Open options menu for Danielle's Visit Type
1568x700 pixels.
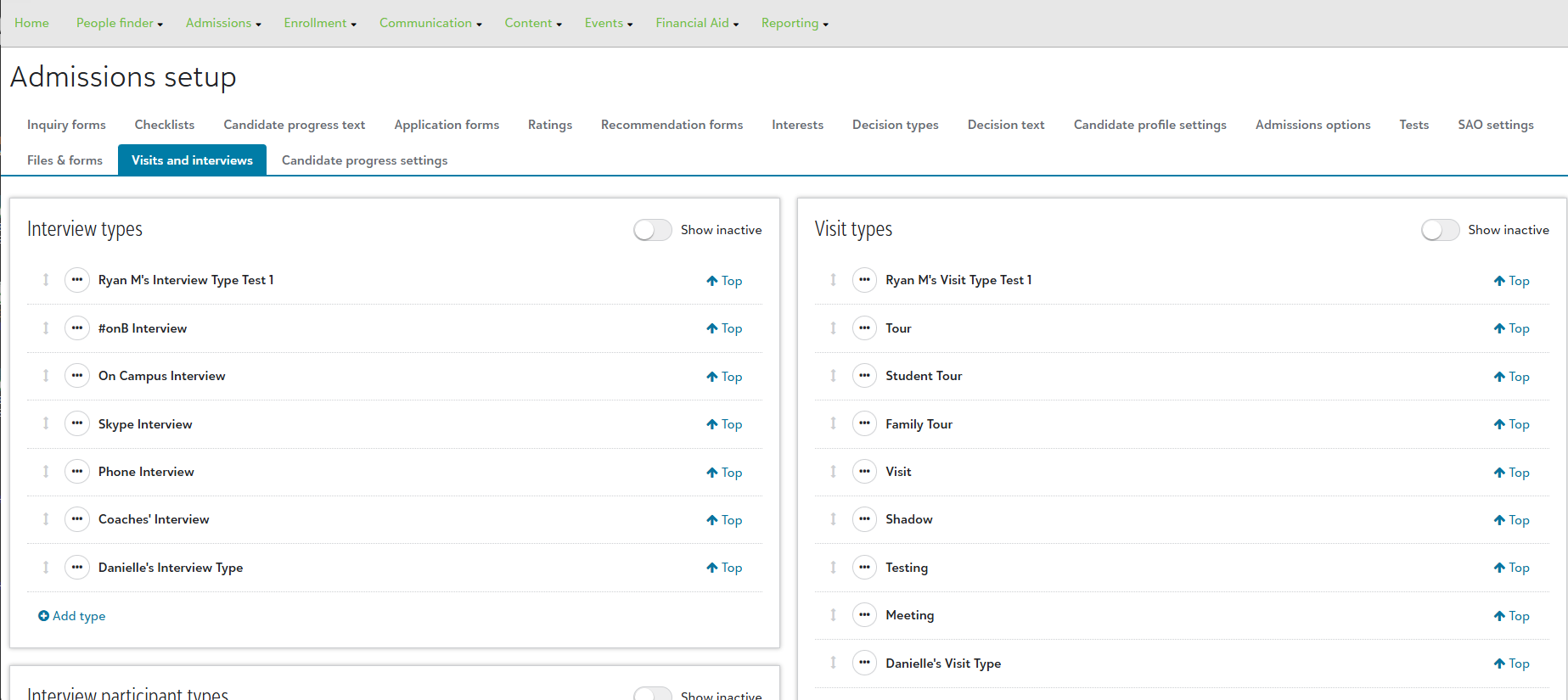pyautogui.click(x=864, y=664)
